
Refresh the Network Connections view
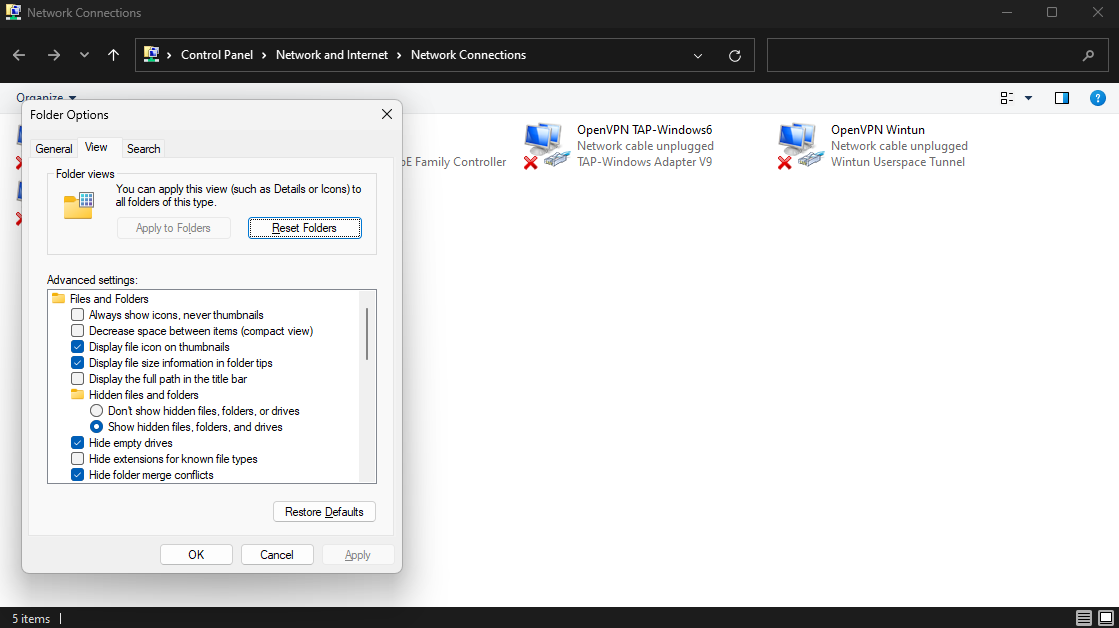[735, 55]
